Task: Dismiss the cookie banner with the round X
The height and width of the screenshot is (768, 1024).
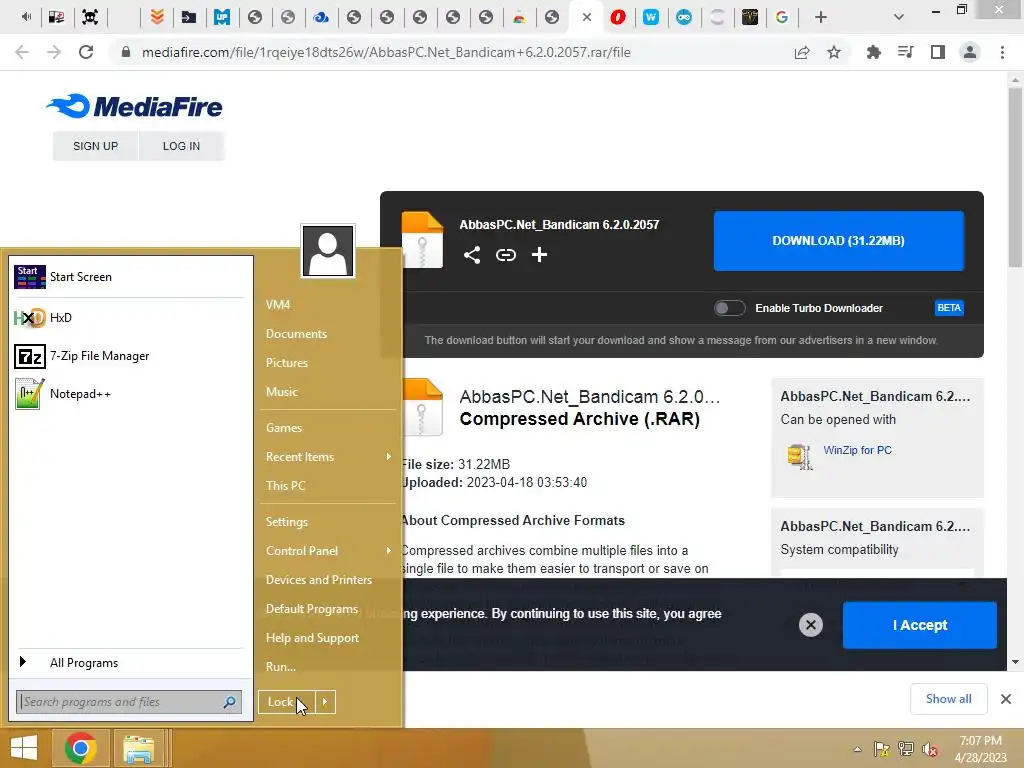Action: pos(810,625)
